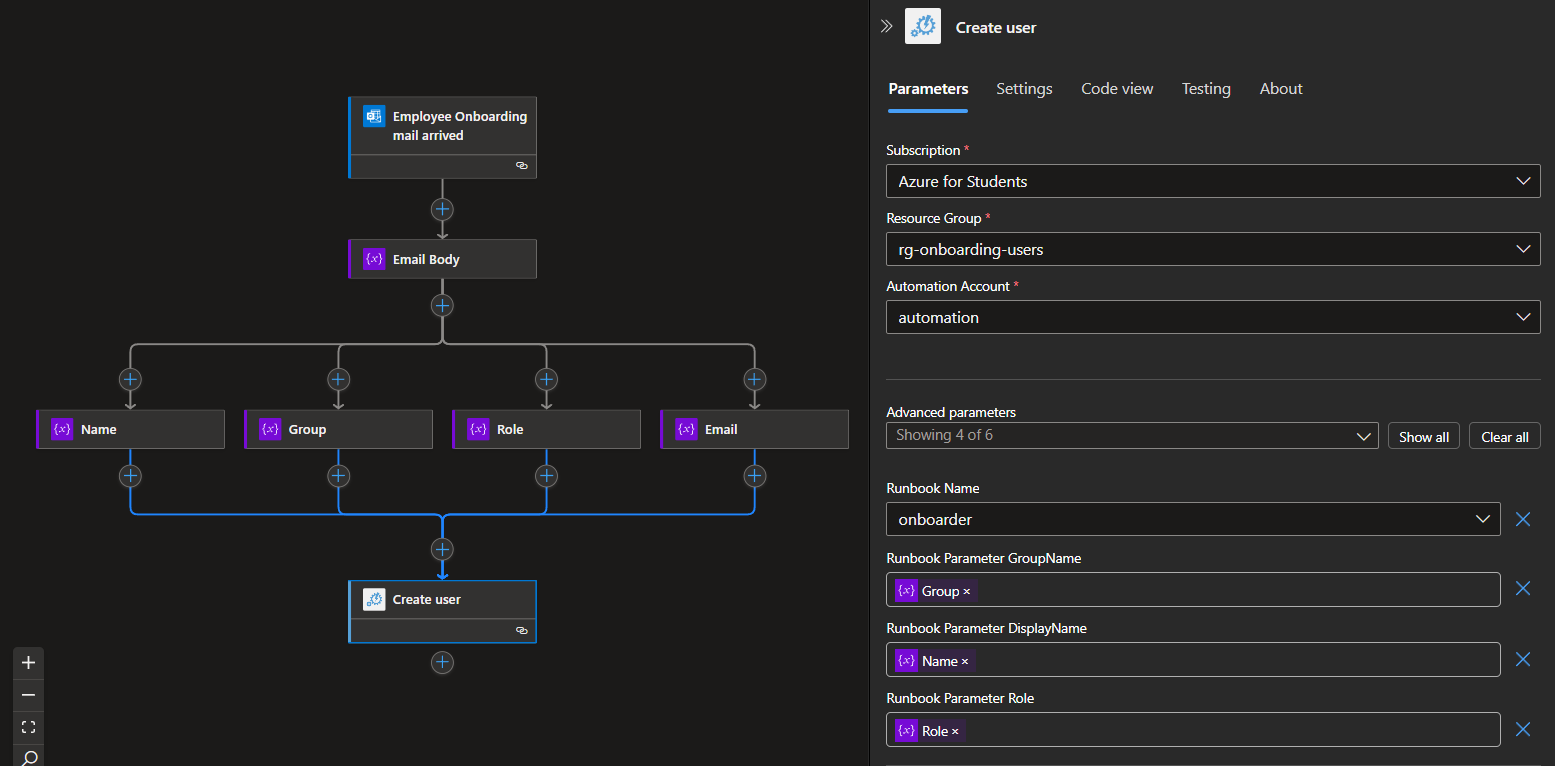Image resolution: width=1555 pixels, height=766 pixels.
Task: Click the fit-to-screen canvas icon
Action: 28,727
